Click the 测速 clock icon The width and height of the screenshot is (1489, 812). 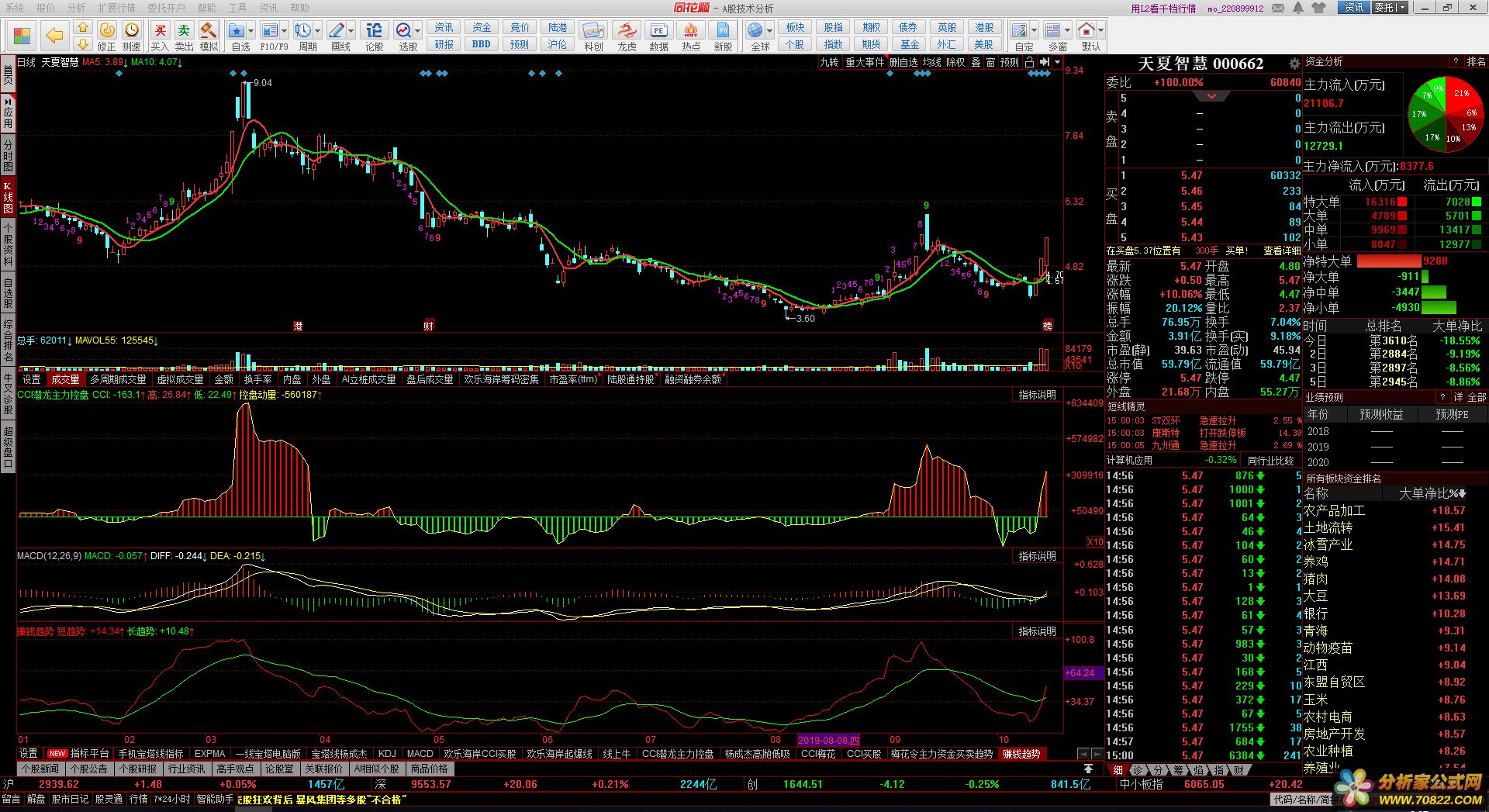click(132, 30)
